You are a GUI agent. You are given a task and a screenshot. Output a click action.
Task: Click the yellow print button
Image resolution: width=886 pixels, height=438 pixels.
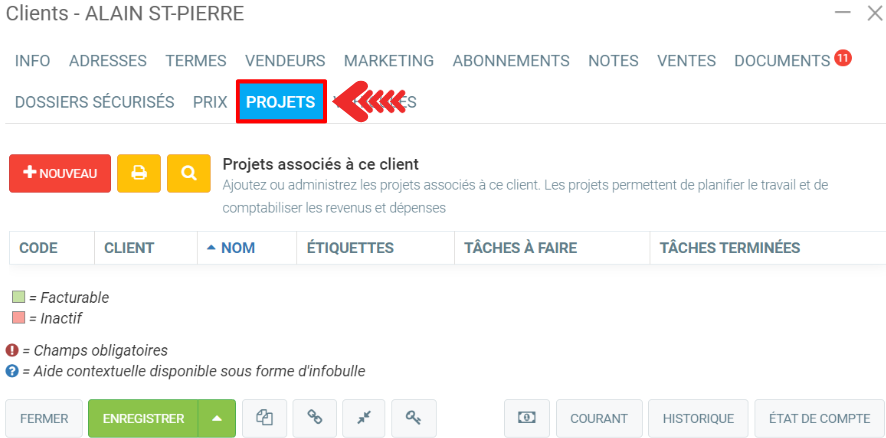pos(139,173)
